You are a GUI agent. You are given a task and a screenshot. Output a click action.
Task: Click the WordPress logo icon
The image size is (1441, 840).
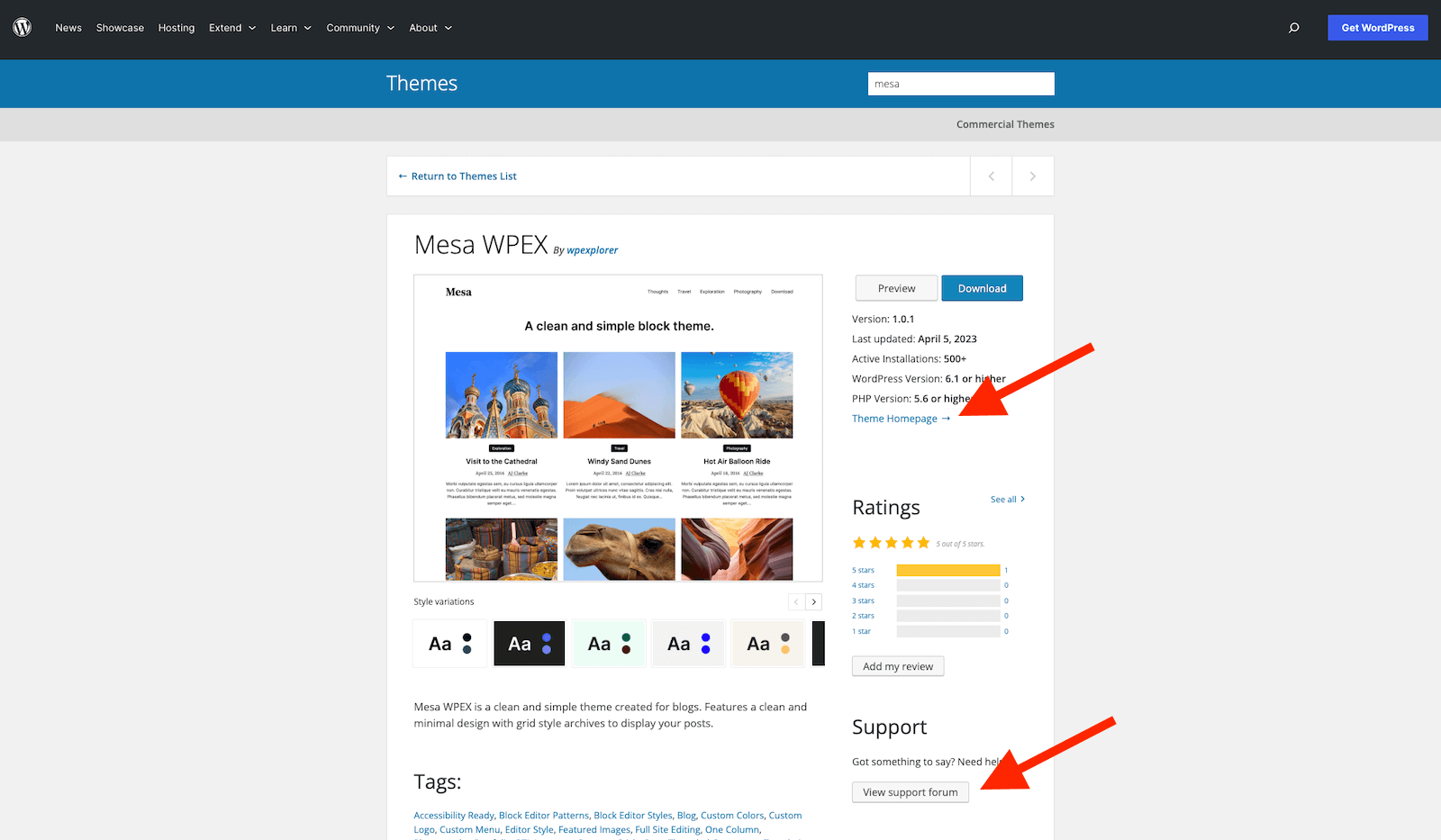pyautogui.click(x=23, y=28)
